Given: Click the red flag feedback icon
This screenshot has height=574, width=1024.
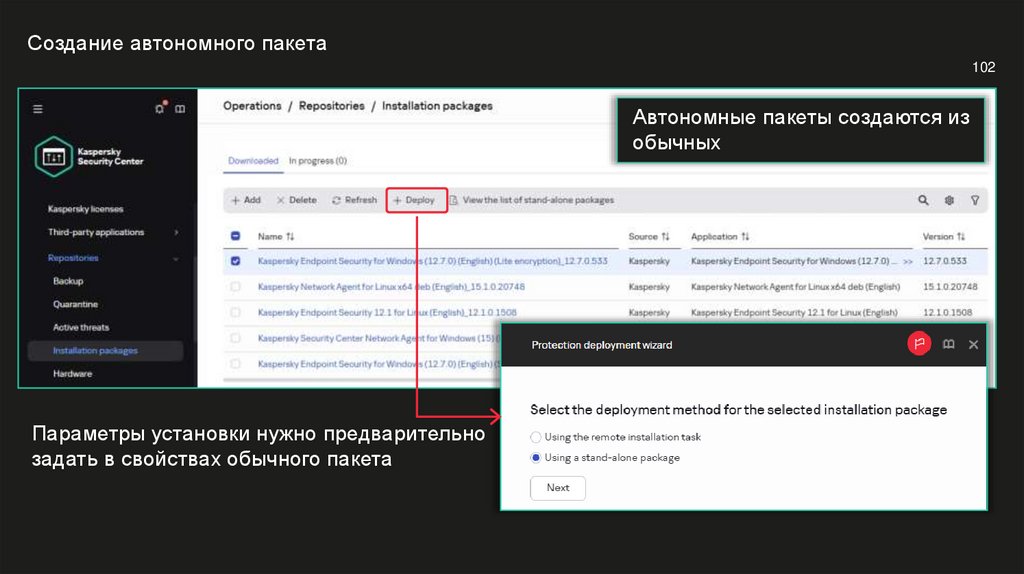Looking at the screenshot, I should coord(919,343).
